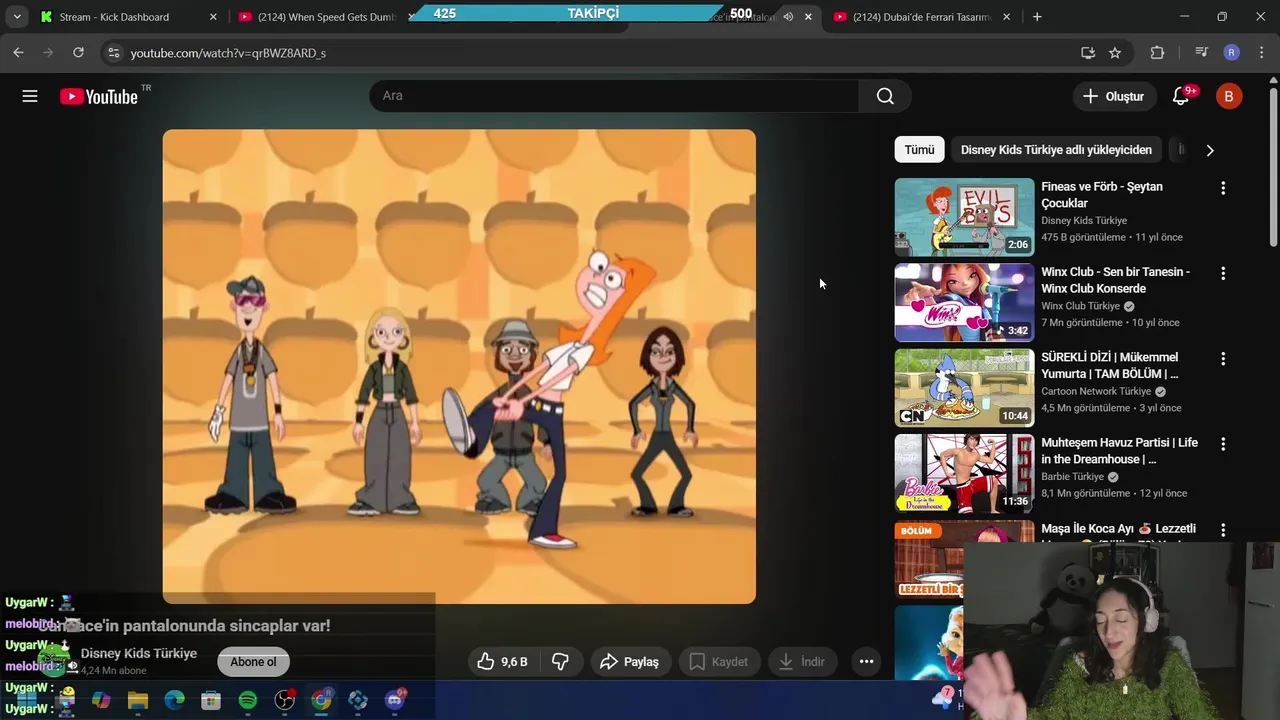Close the Dubai'de Ferrari tab
Viewport: 1280px width, 720px height.
click(x=1006, y=17)
